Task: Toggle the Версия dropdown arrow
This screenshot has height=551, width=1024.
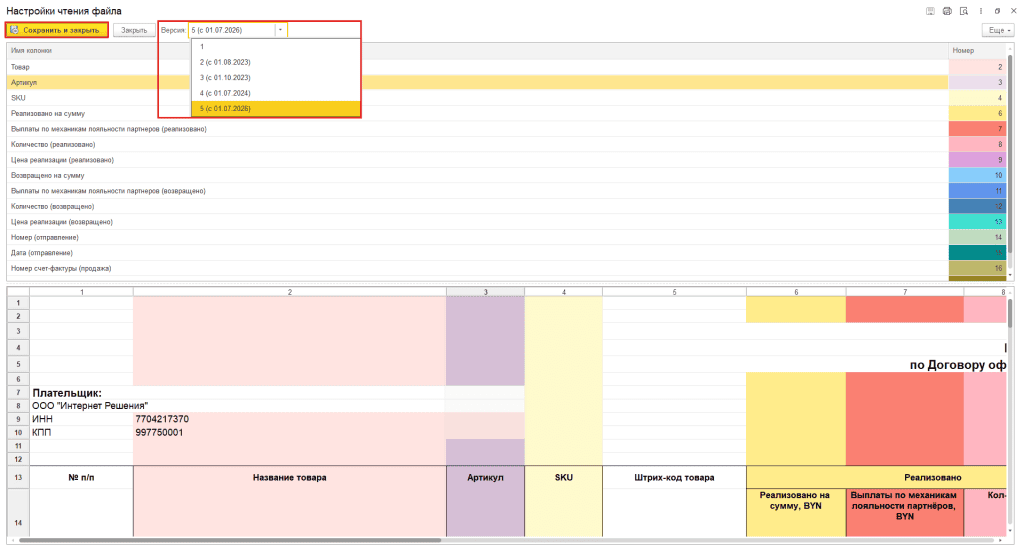Action: 281,30
